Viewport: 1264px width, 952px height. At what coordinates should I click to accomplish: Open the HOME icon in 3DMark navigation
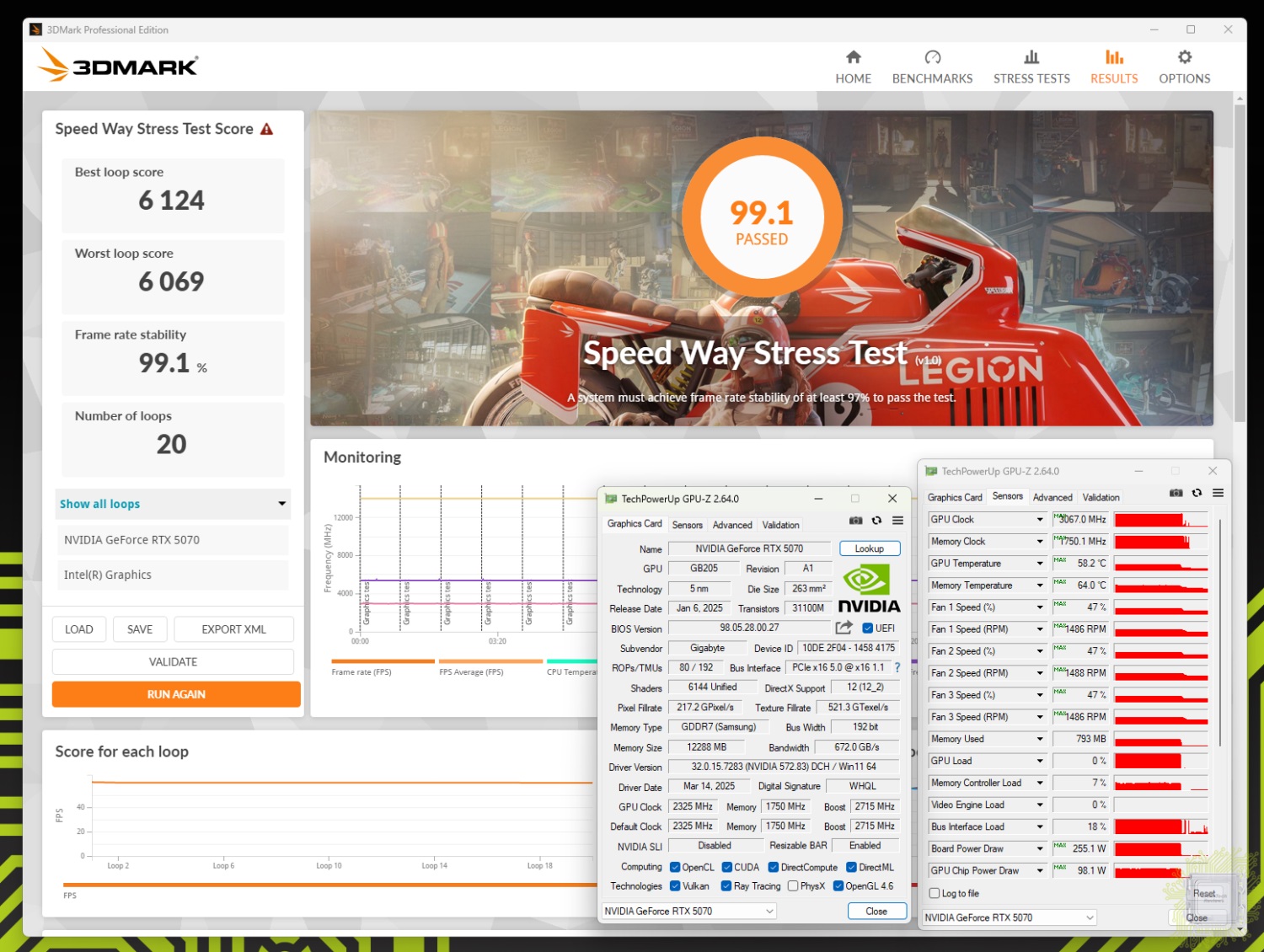click(853, 57)
